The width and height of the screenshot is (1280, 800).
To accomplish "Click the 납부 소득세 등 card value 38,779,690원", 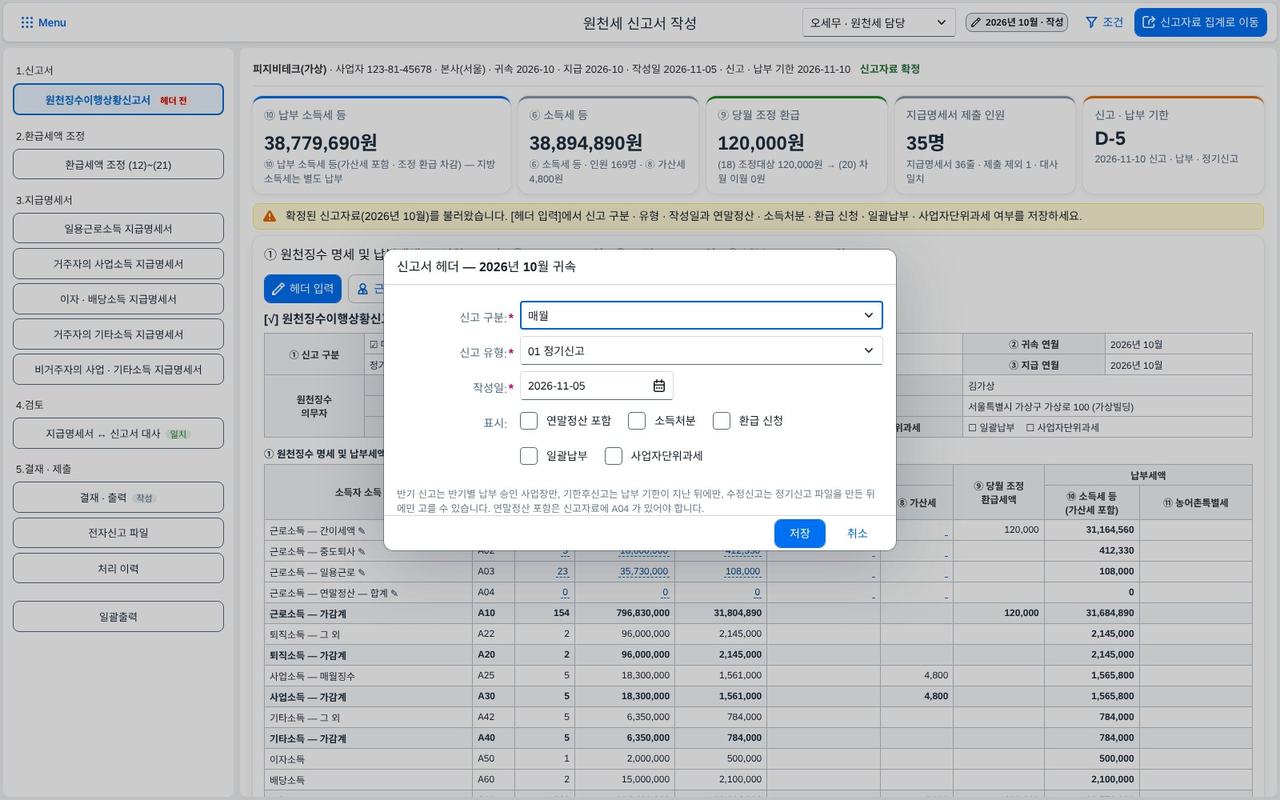I will click(x=320, y=143).
